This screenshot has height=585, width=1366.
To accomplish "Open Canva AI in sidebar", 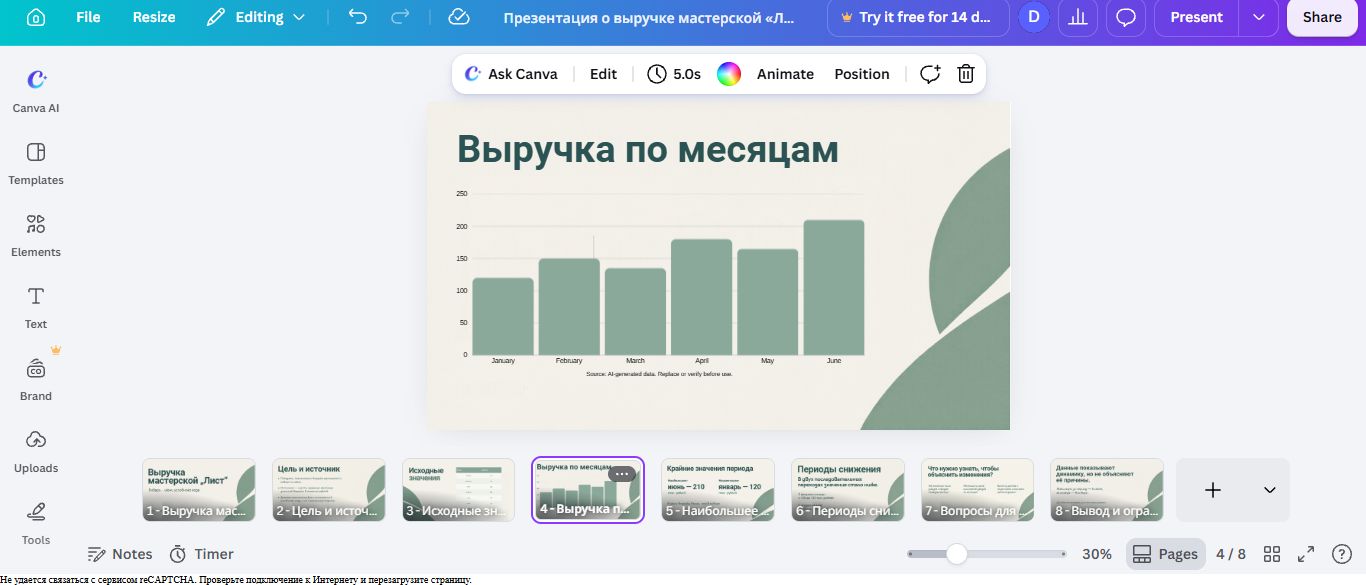I will point(36,90).
